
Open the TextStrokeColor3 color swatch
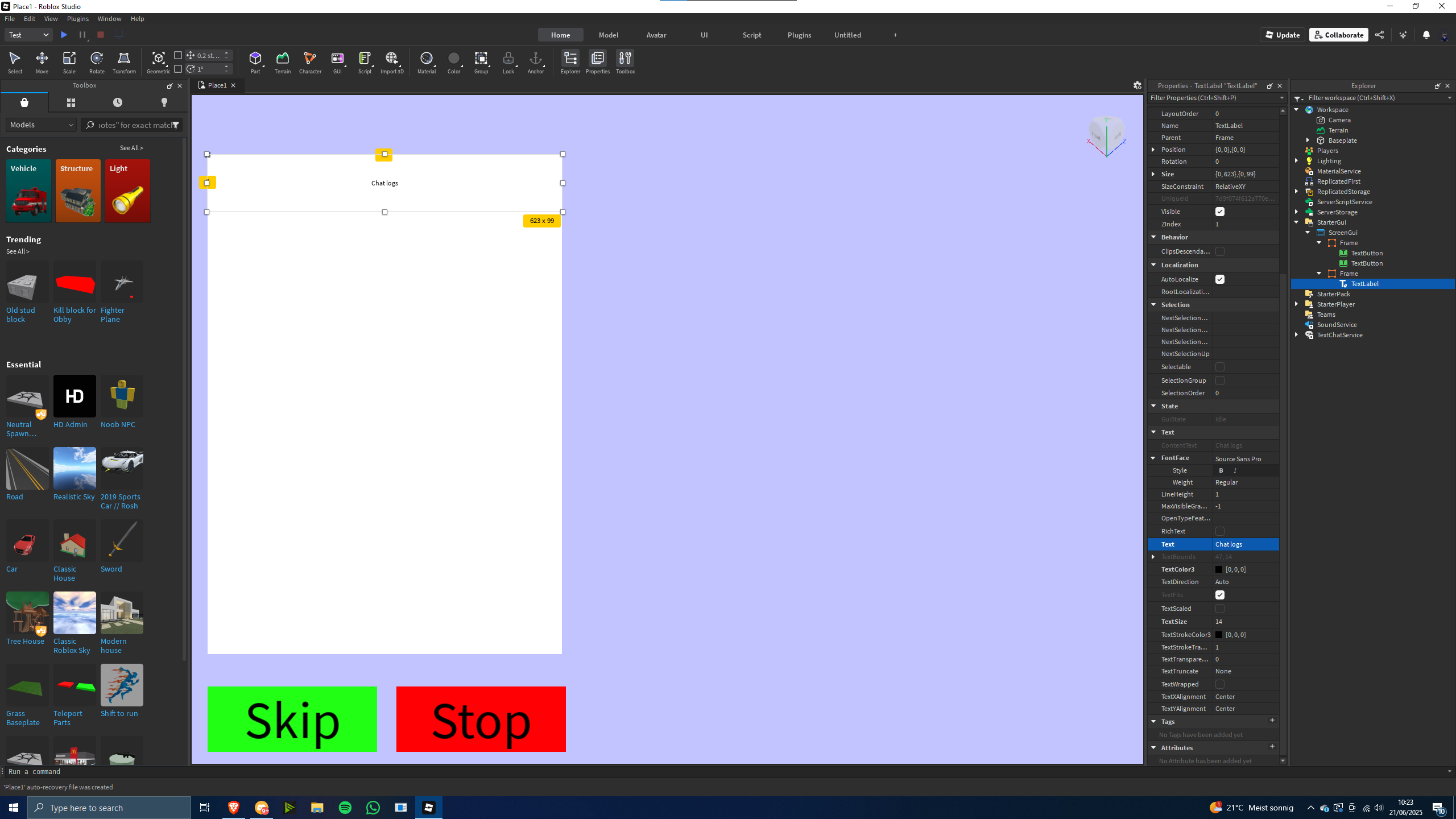(x=1219, y=635)
